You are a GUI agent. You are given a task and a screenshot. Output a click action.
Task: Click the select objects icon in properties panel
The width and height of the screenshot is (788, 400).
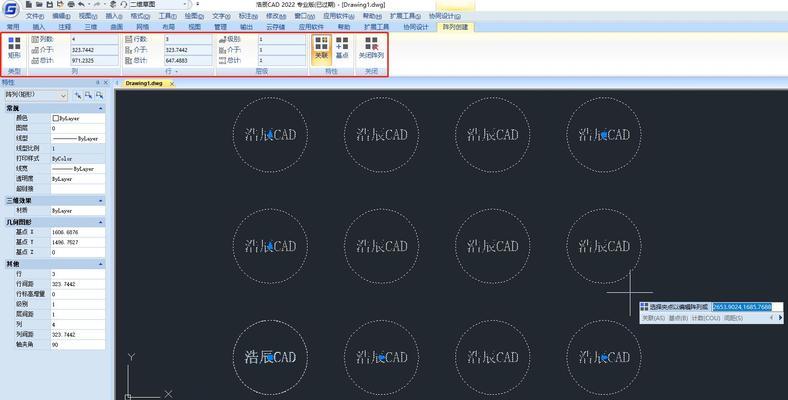point(88,95)
